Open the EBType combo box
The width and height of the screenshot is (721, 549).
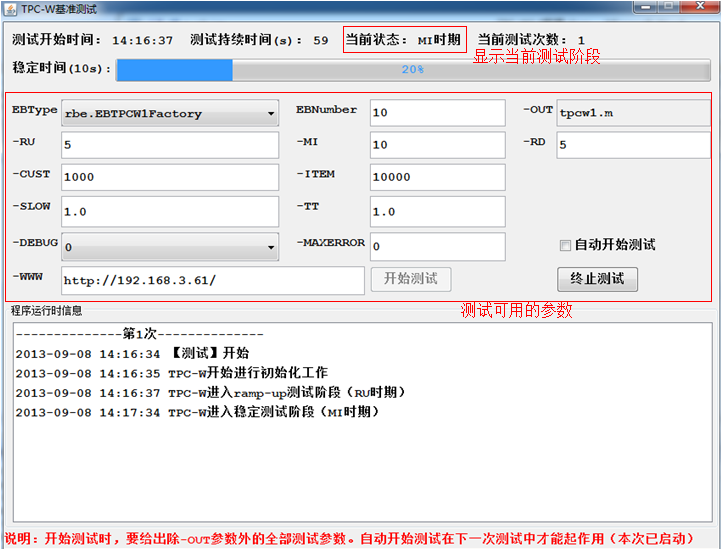(x=170, y=113)
